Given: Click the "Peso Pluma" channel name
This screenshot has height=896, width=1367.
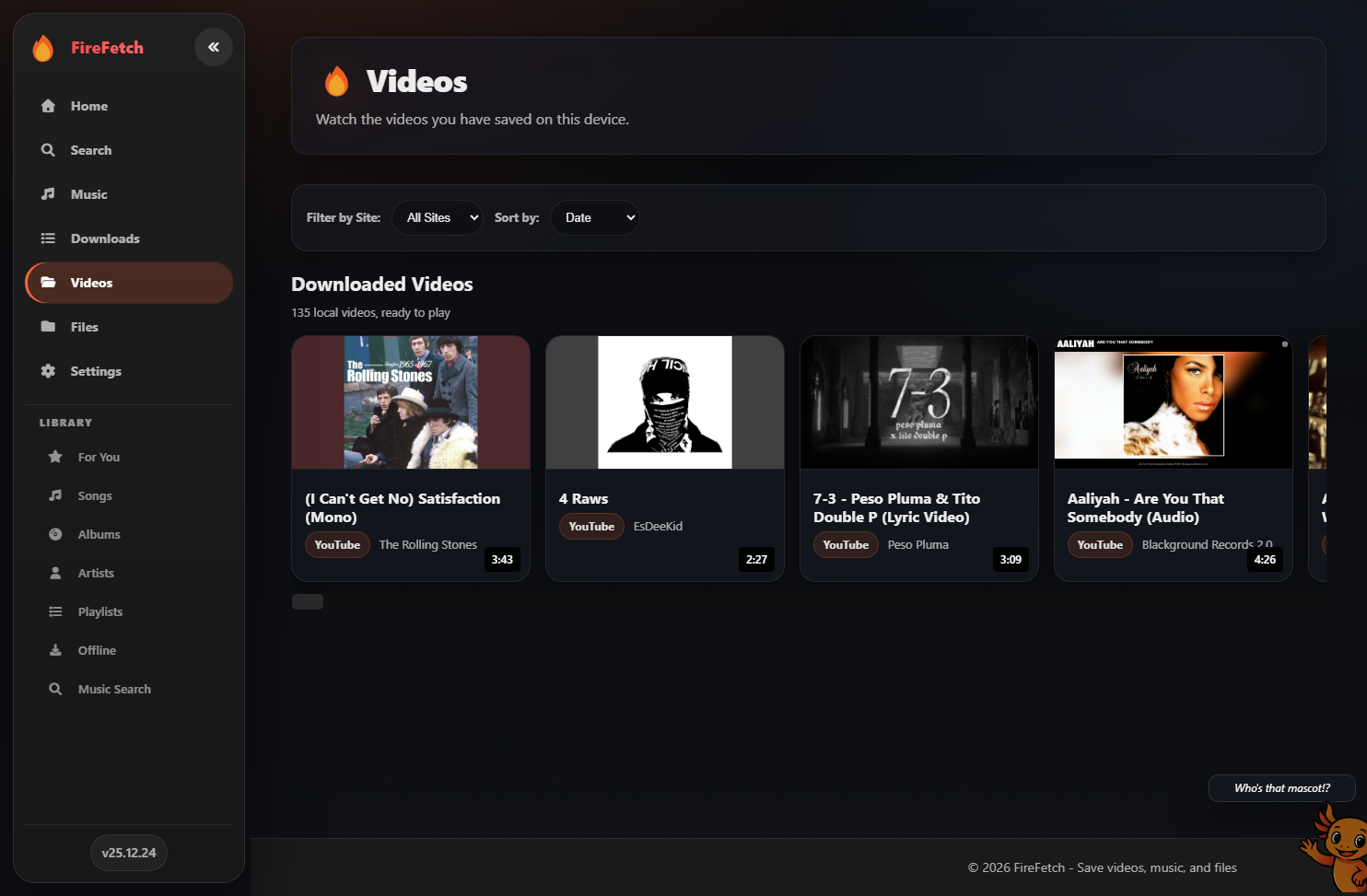Looking at the screenshot, I should tap(918, 545).
